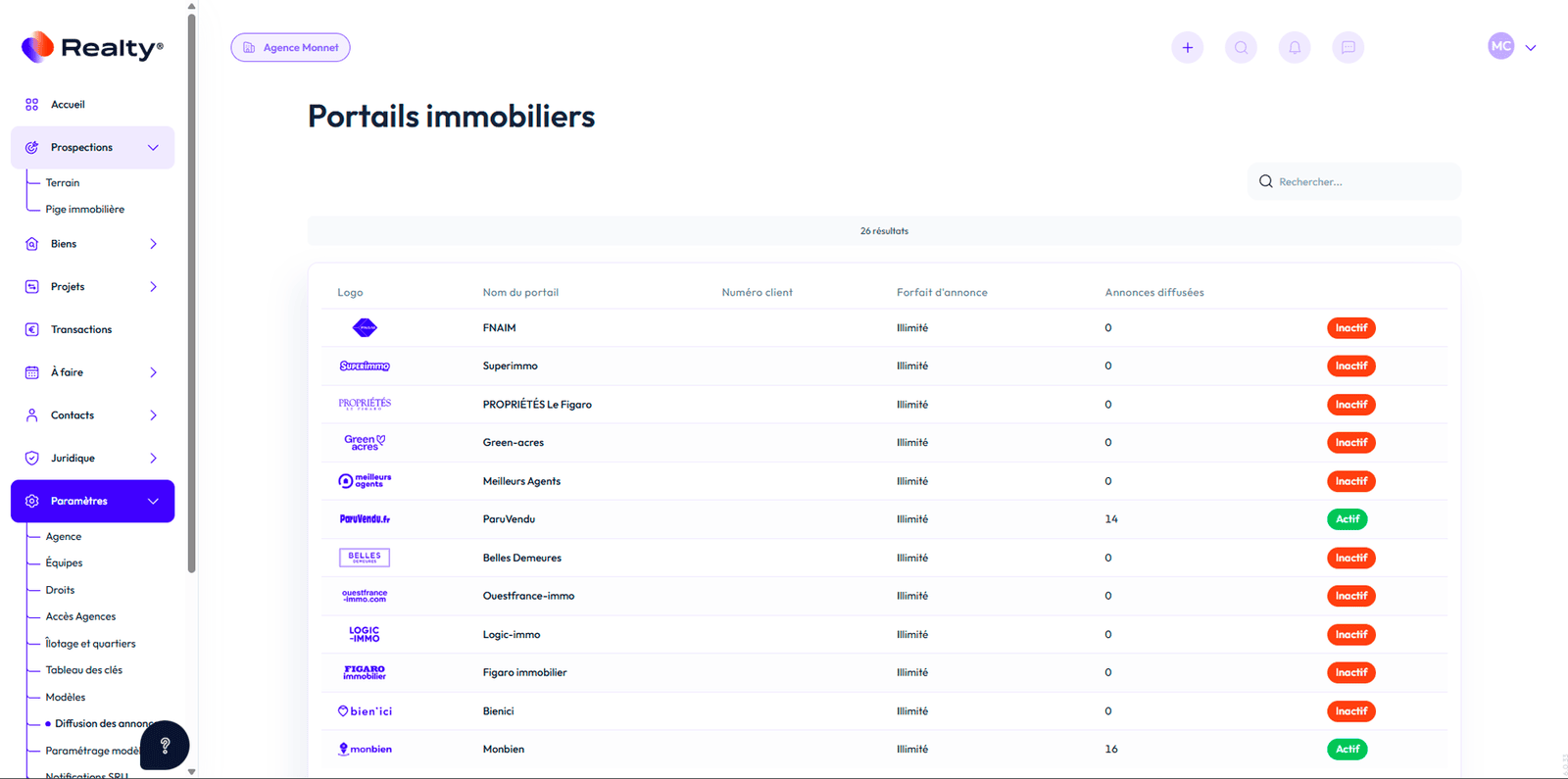Open the Pige immobilière link

[x=84, y=210]
